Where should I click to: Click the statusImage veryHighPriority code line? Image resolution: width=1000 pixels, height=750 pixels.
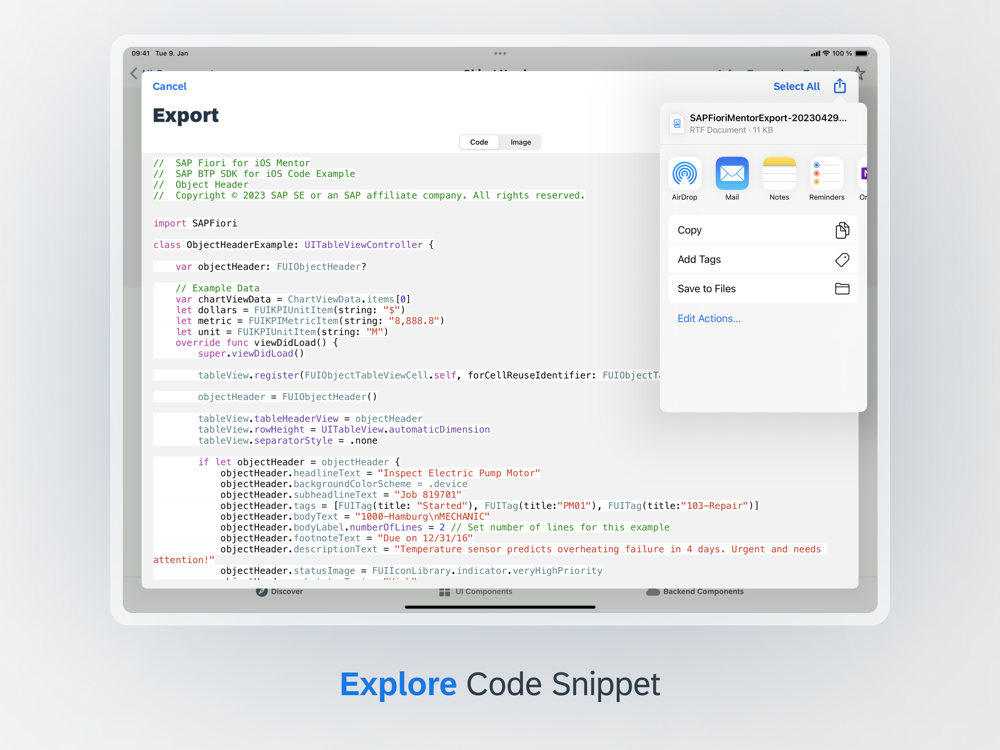click(x=411, y=571)
